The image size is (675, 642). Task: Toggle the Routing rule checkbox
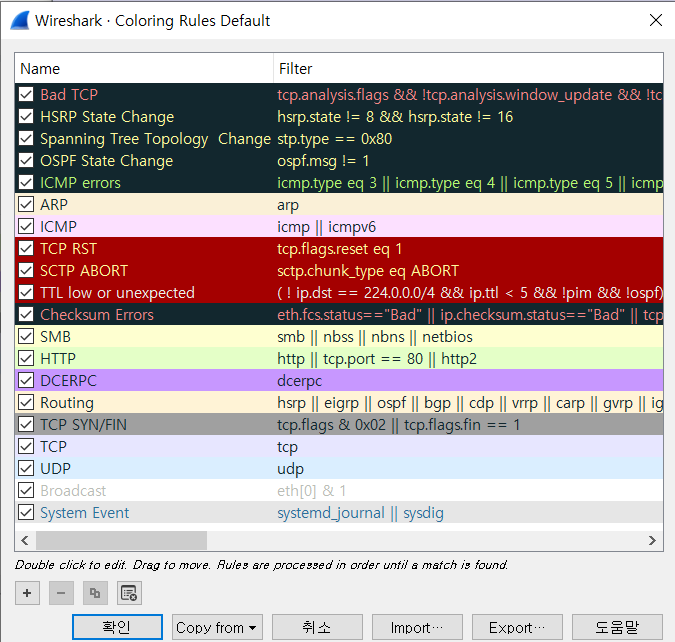tap(26, 402)
